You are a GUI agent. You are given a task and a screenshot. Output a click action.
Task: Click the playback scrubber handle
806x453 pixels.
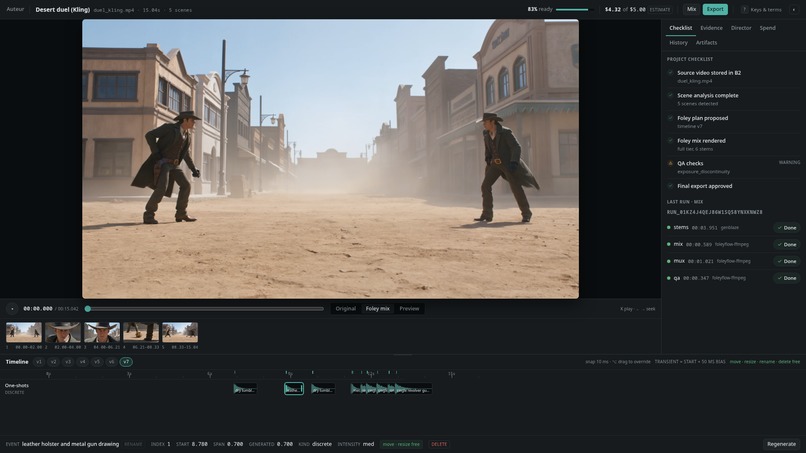click(88, 309)
